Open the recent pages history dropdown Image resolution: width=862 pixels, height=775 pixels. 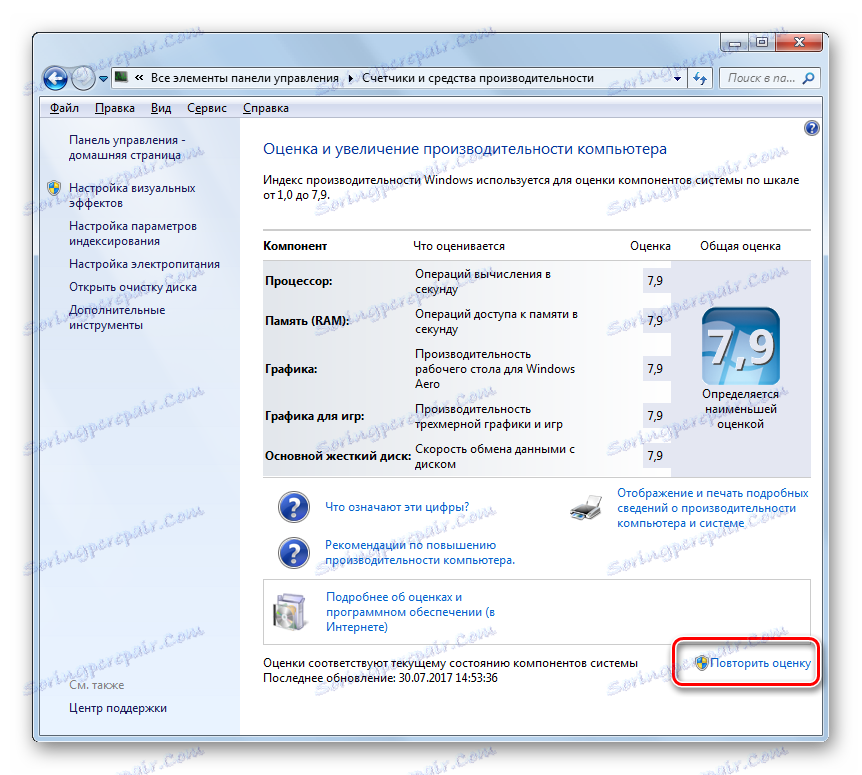(103, 78)
